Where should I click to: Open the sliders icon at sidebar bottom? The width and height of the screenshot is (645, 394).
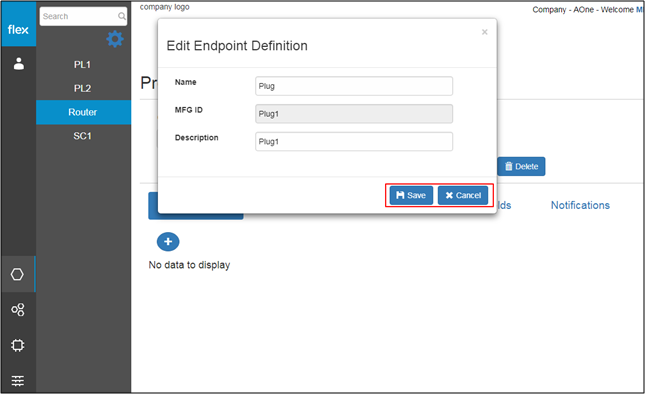click(18, 380)
